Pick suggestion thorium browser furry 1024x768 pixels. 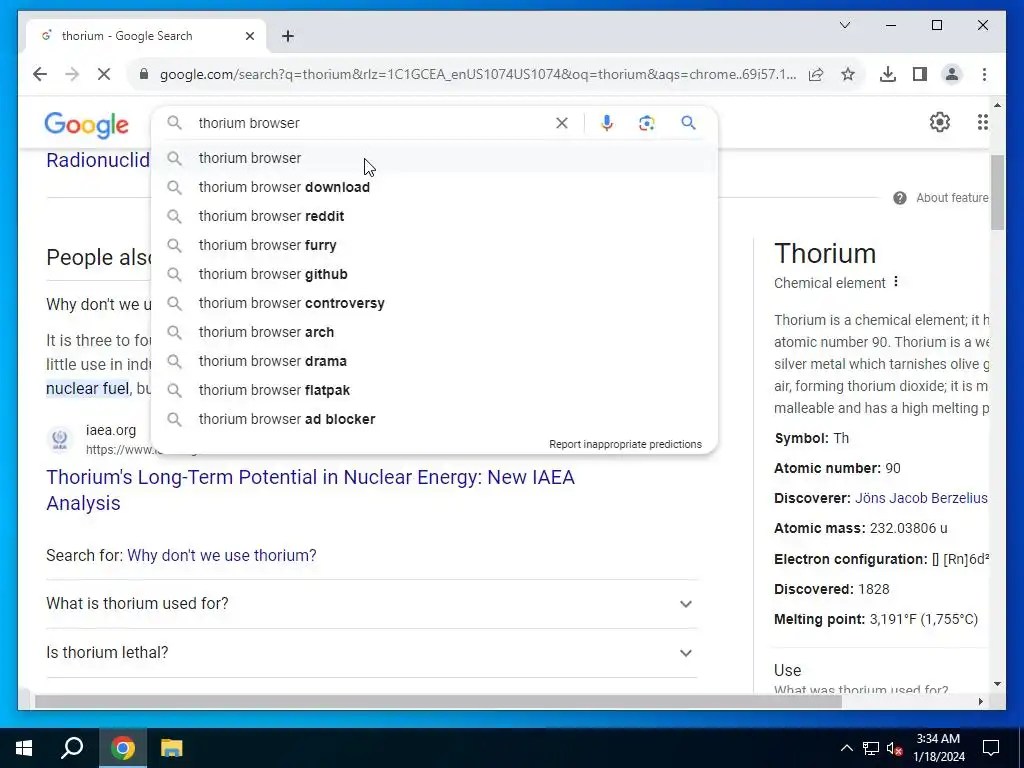[434, 245]
